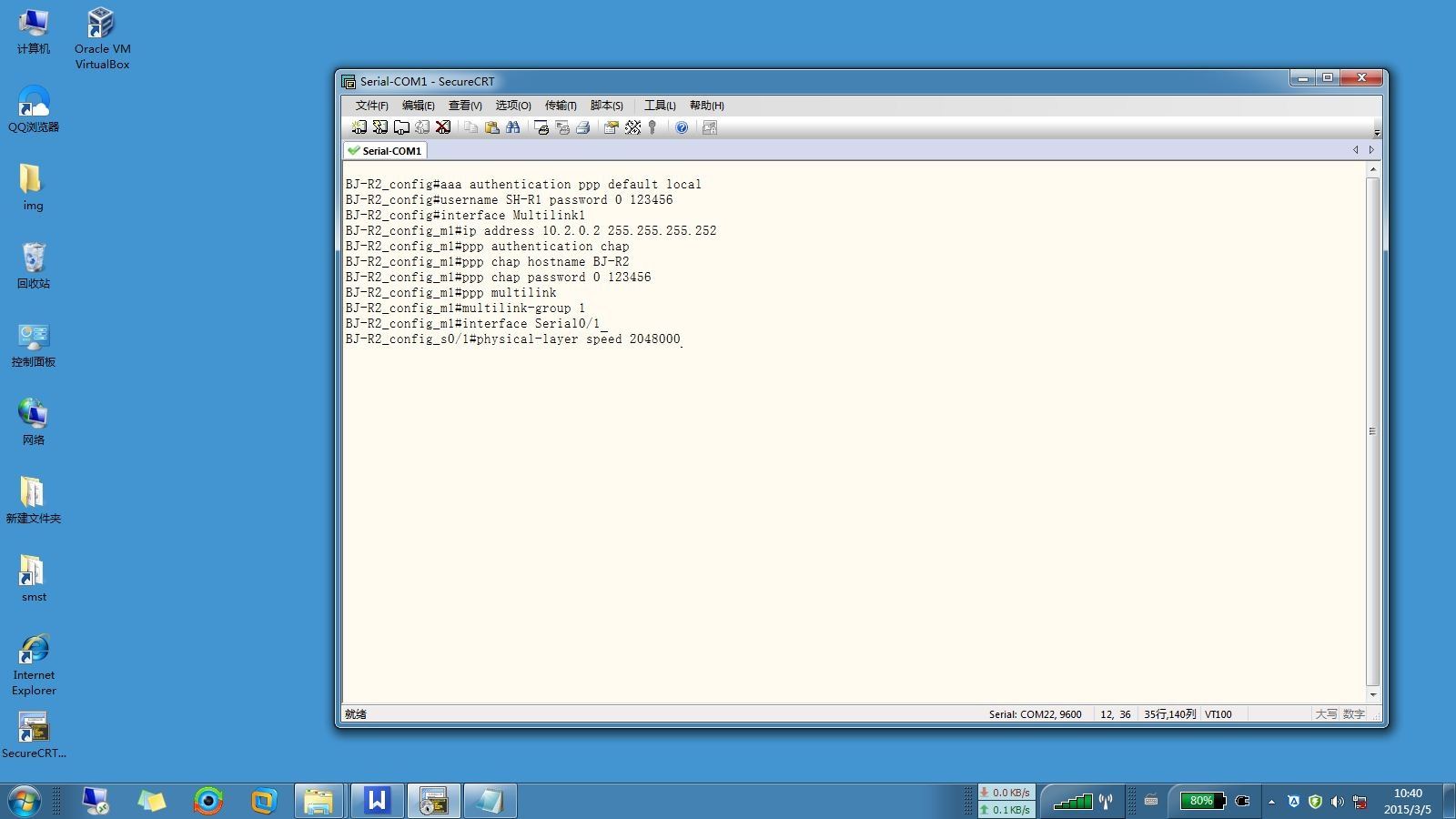Click the volume speaker tray icon
1456x819 pixels.
[x=1337, y=802]
